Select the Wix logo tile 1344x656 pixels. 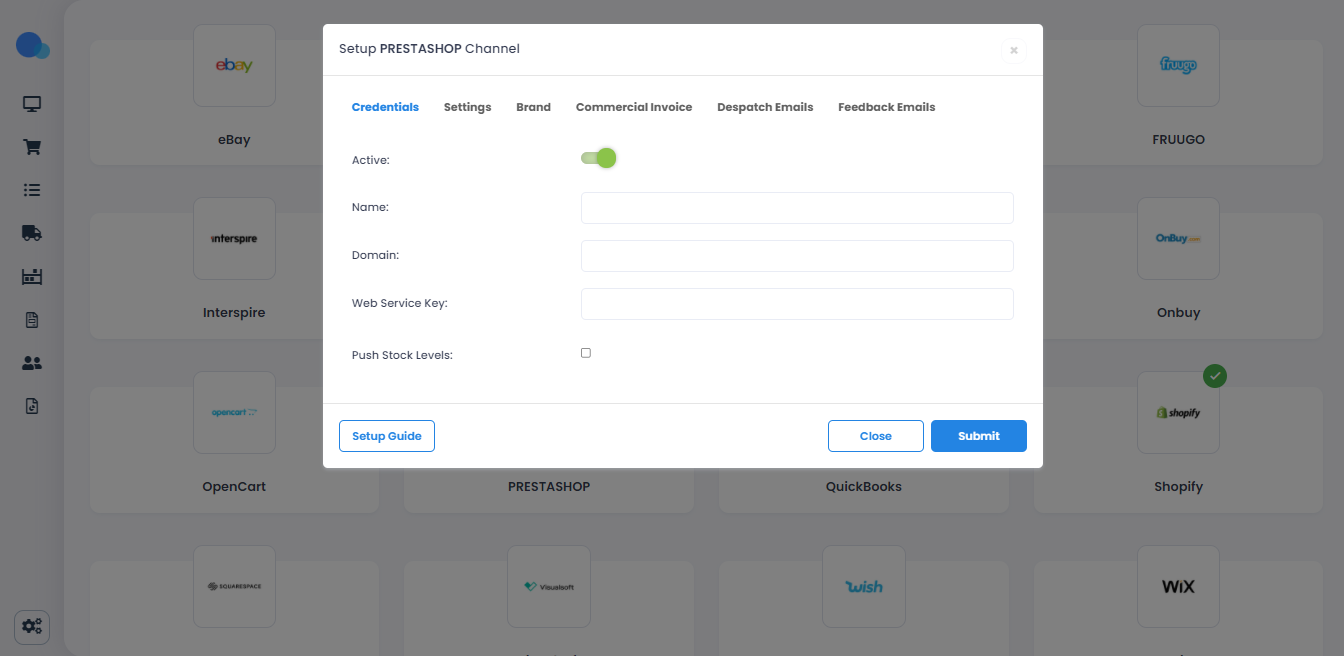pyautogui.click(x=1178, y=586)
